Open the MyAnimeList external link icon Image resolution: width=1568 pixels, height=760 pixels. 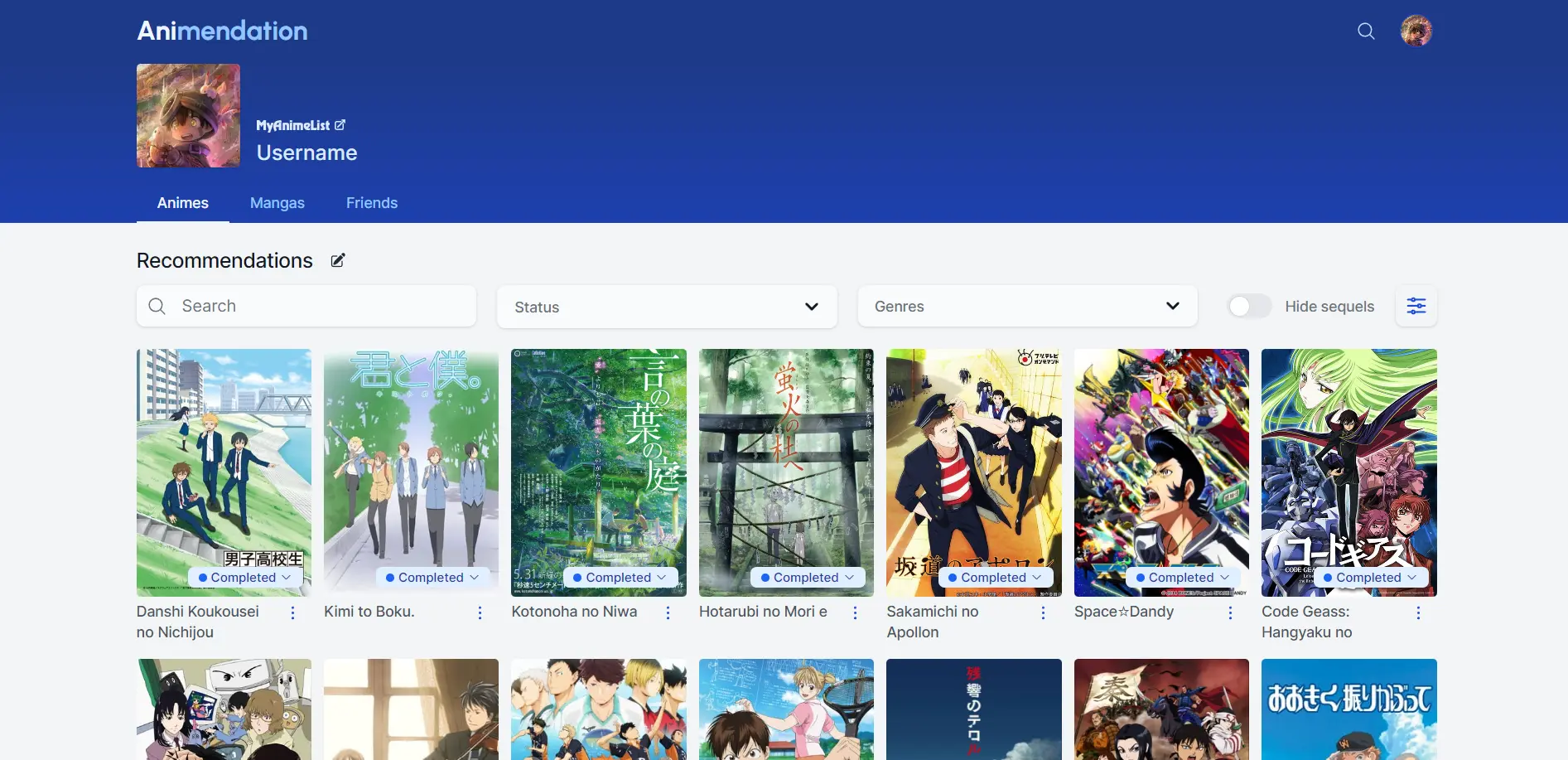click(340, 125)
